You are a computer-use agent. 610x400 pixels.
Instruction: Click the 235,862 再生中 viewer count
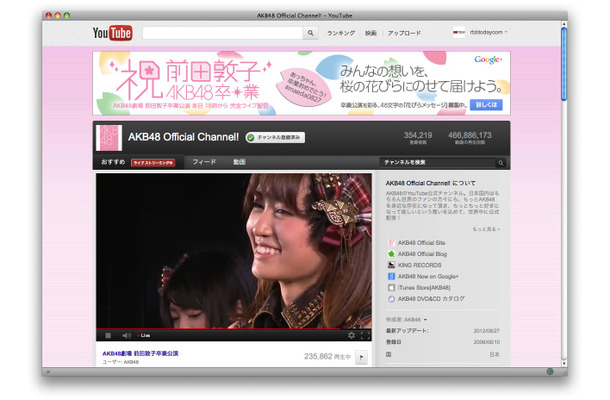(327, 356)
